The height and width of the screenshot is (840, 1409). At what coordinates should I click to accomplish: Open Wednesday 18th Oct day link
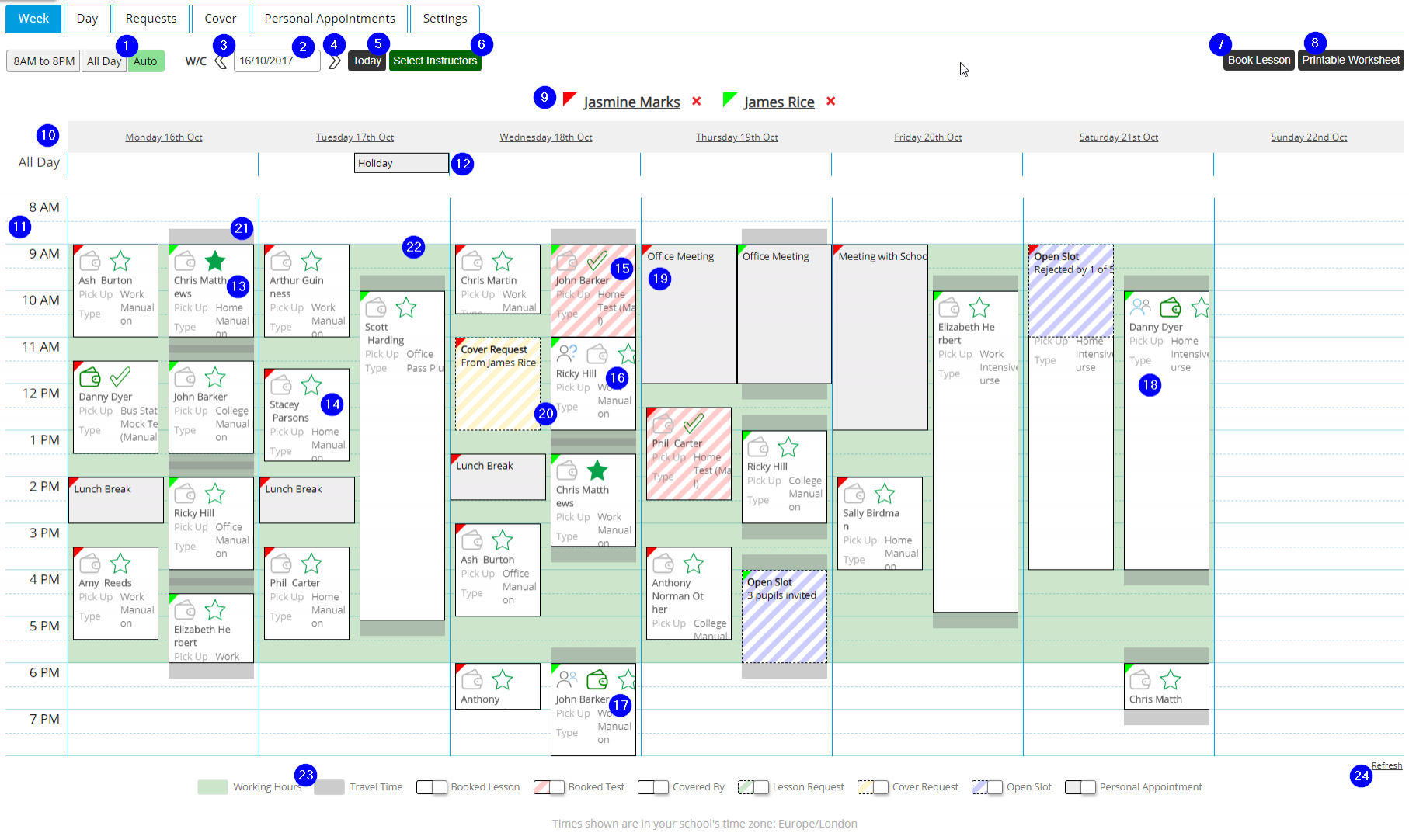[x=546, y=137]
